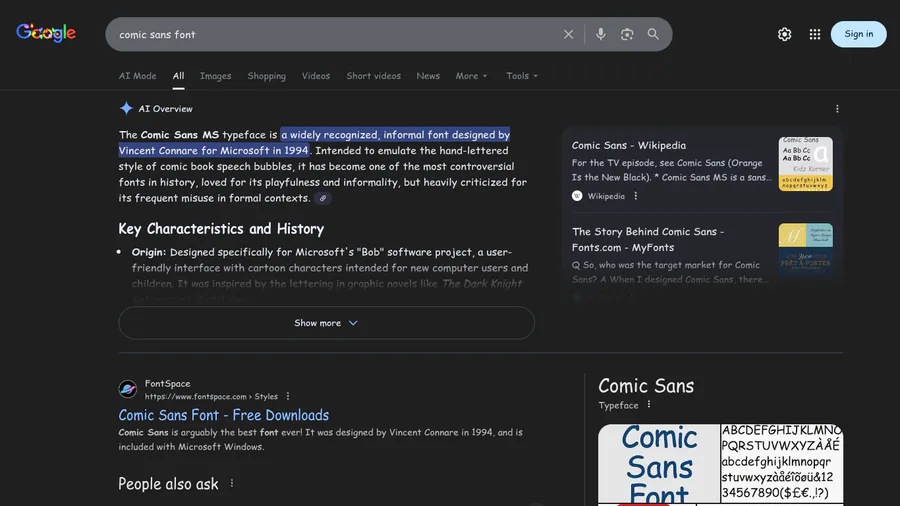Open Comic Sans Font - Free Downloads link
900x506 pixels.
point(224,415)
